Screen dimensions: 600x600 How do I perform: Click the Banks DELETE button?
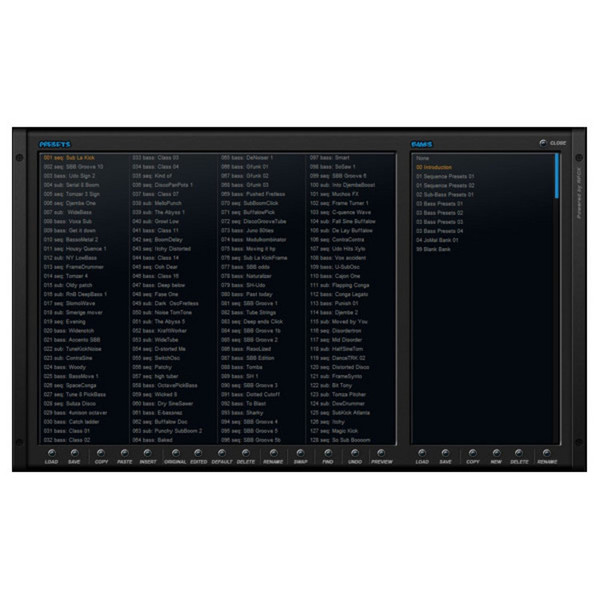519,453
